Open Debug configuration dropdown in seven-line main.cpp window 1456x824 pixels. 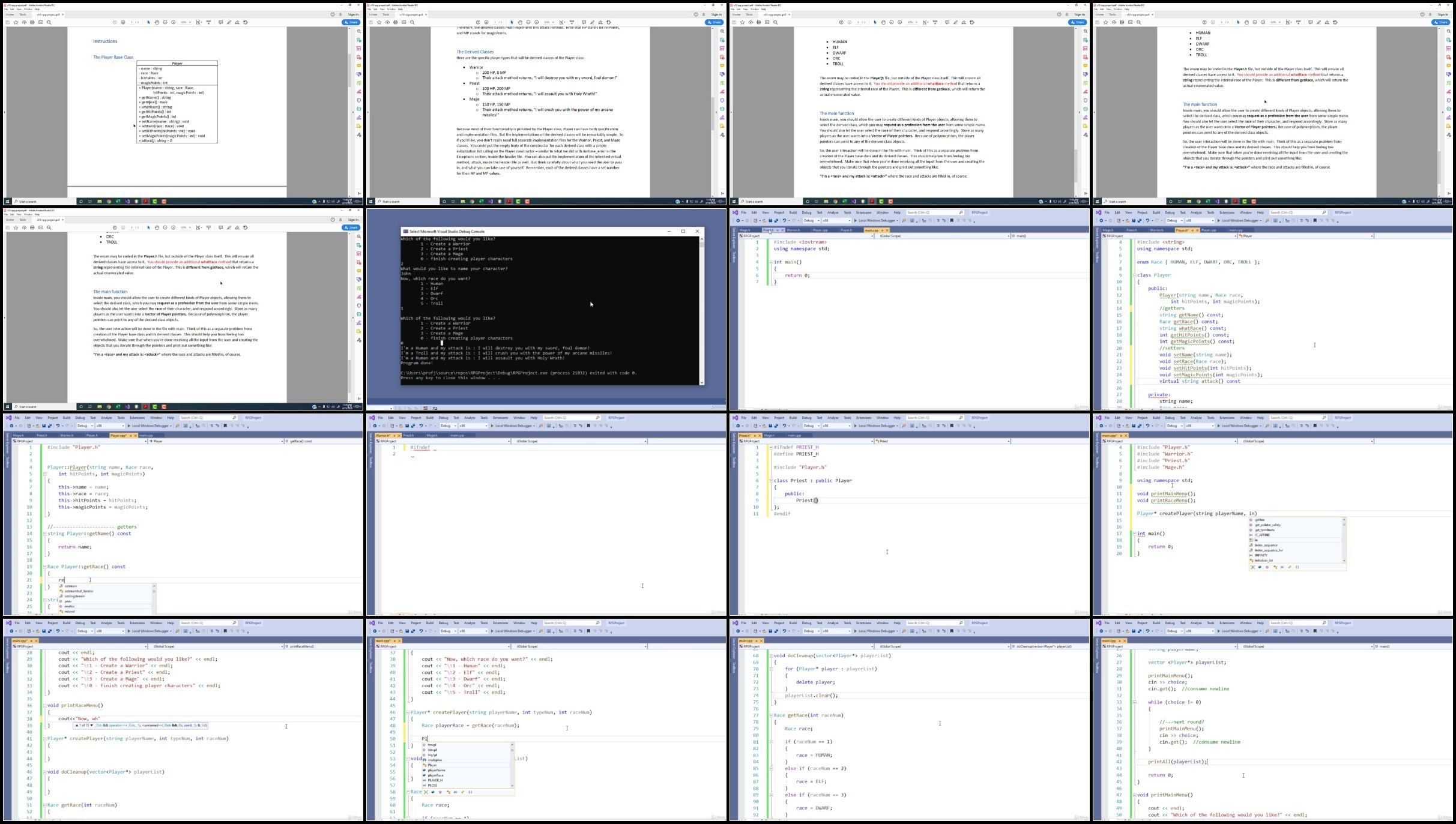(812, 220)
